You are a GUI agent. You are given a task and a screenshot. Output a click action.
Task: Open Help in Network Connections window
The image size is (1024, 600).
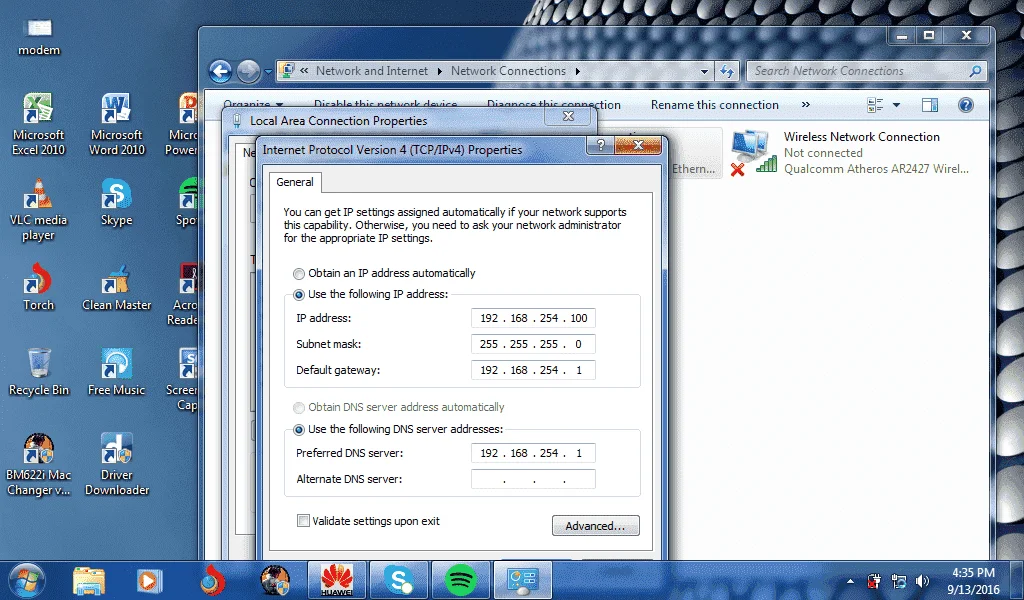pyautogui.click(x=965, y=105)
